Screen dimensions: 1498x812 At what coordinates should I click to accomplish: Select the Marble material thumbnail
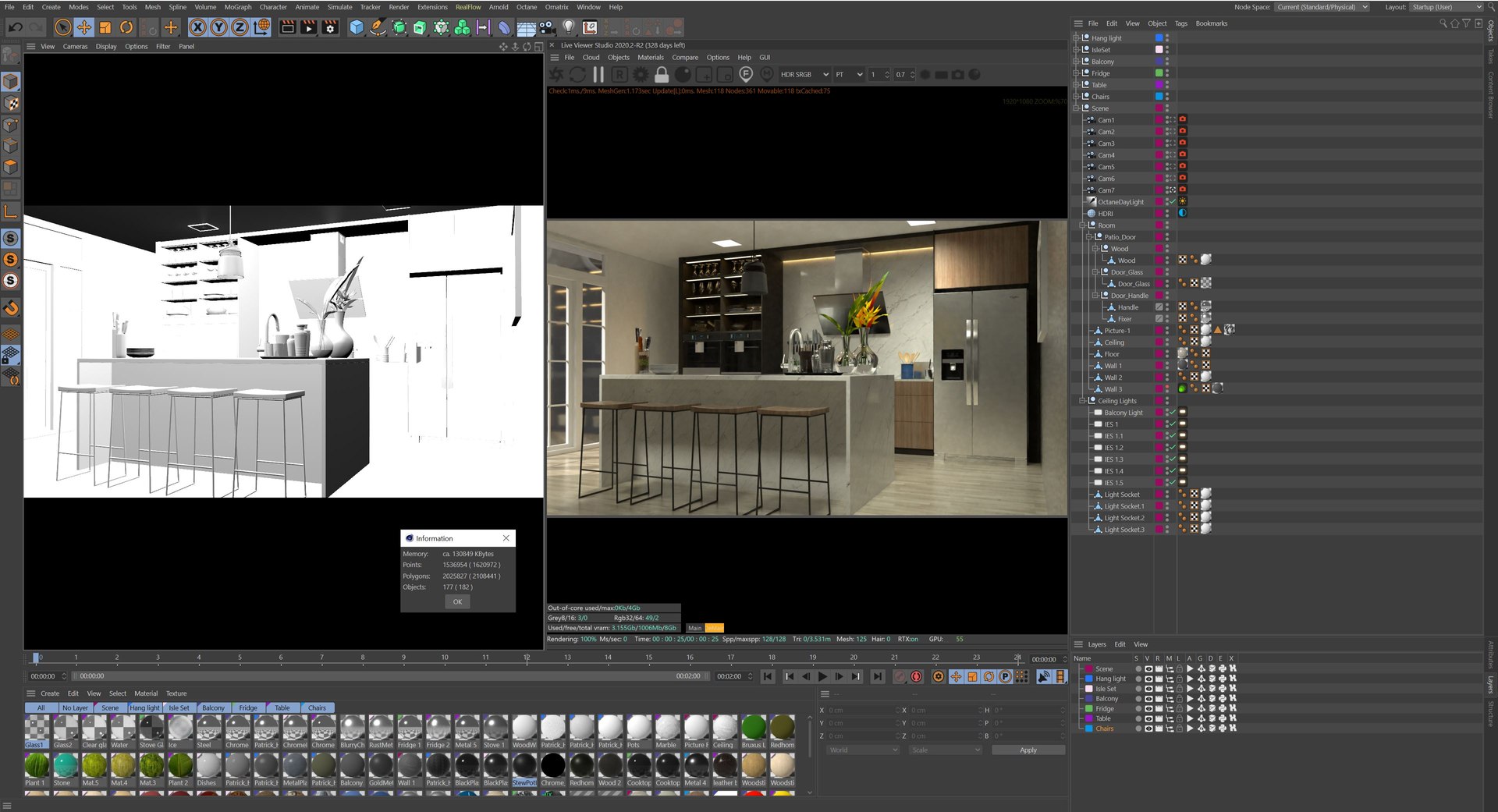click(667, 731)
